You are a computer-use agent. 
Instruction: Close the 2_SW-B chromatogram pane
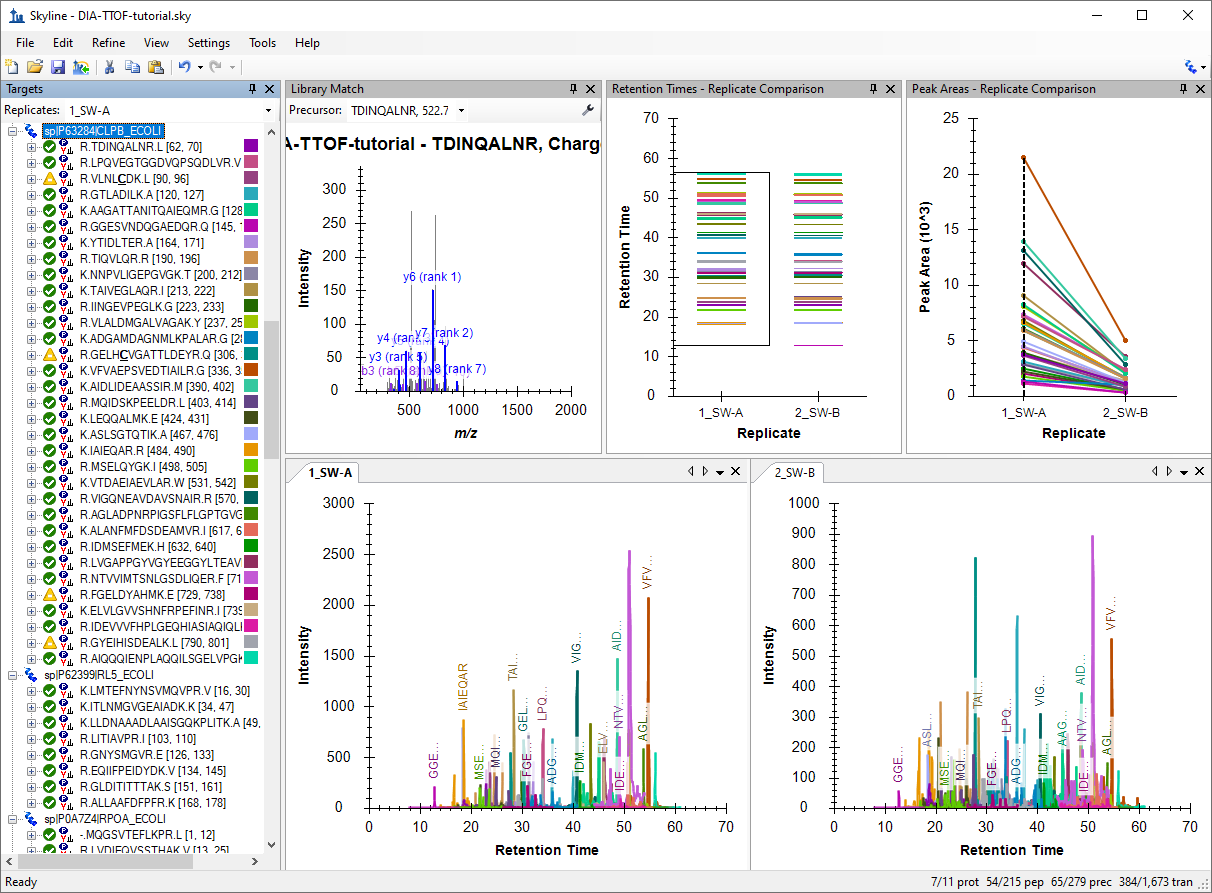pos(1200,472)
